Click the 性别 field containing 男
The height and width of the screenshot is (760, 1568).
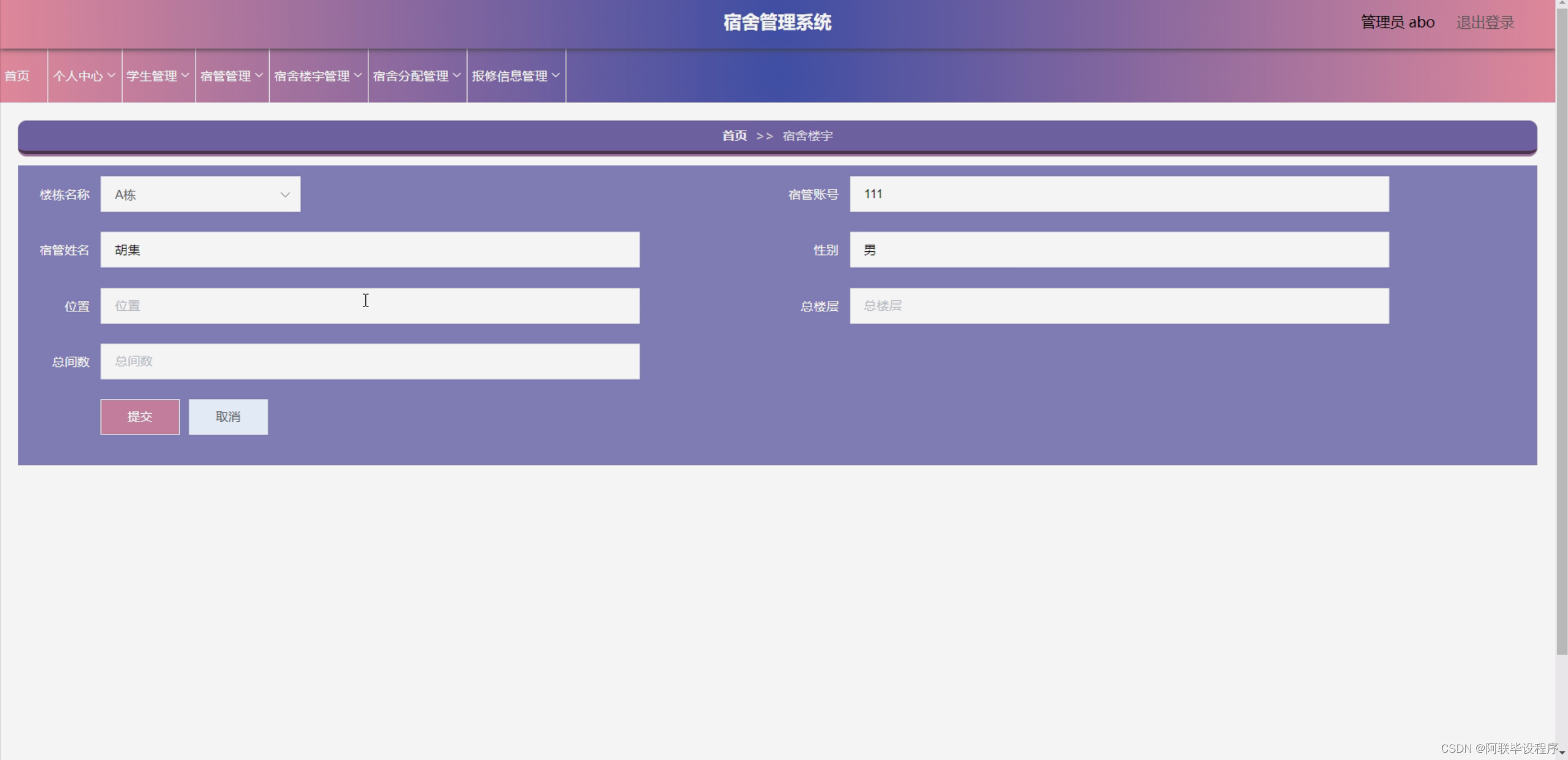coord(1119,250)
